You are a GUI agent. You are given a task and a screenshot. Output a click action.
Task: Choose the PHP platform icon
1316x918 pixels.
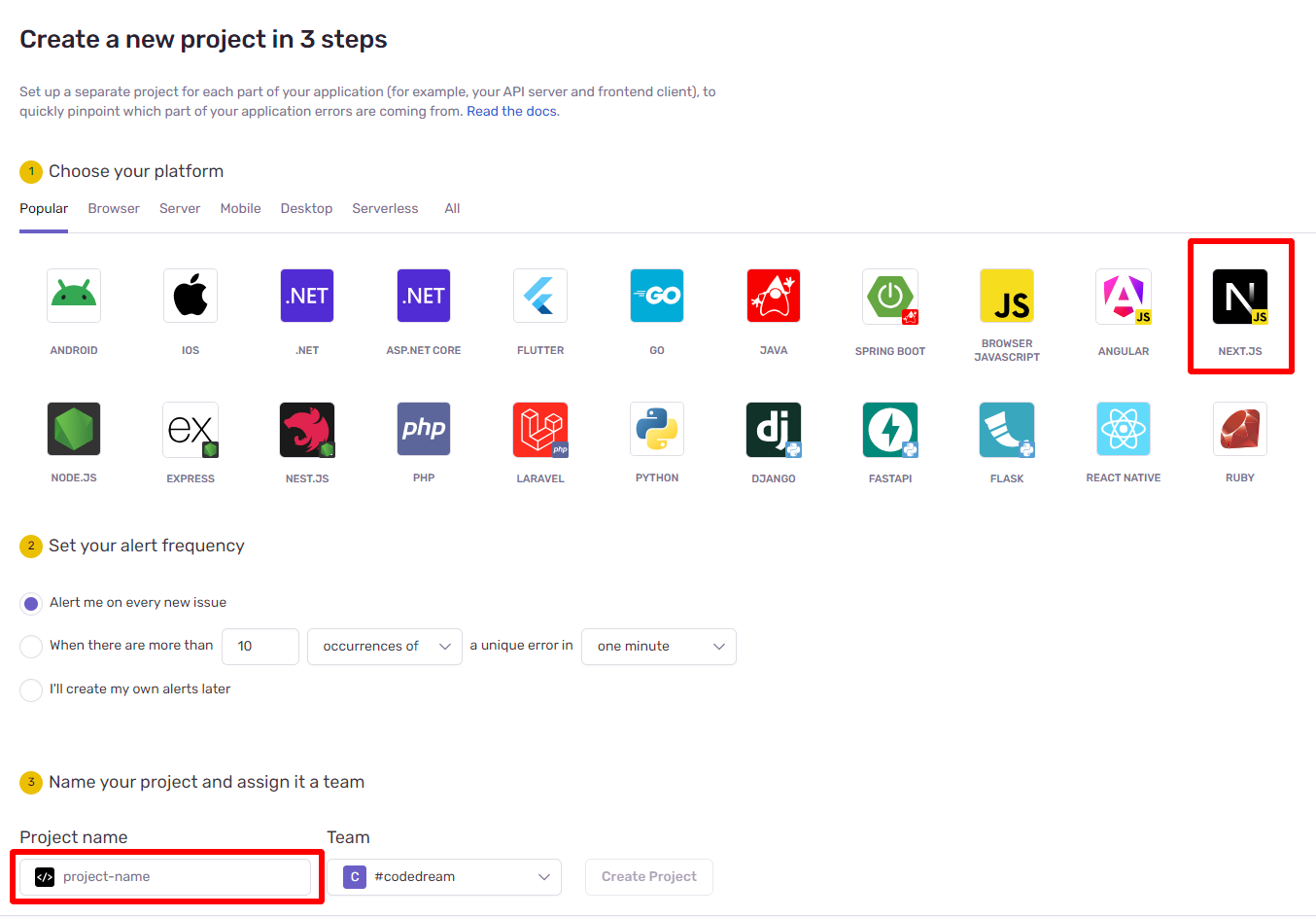424,429
